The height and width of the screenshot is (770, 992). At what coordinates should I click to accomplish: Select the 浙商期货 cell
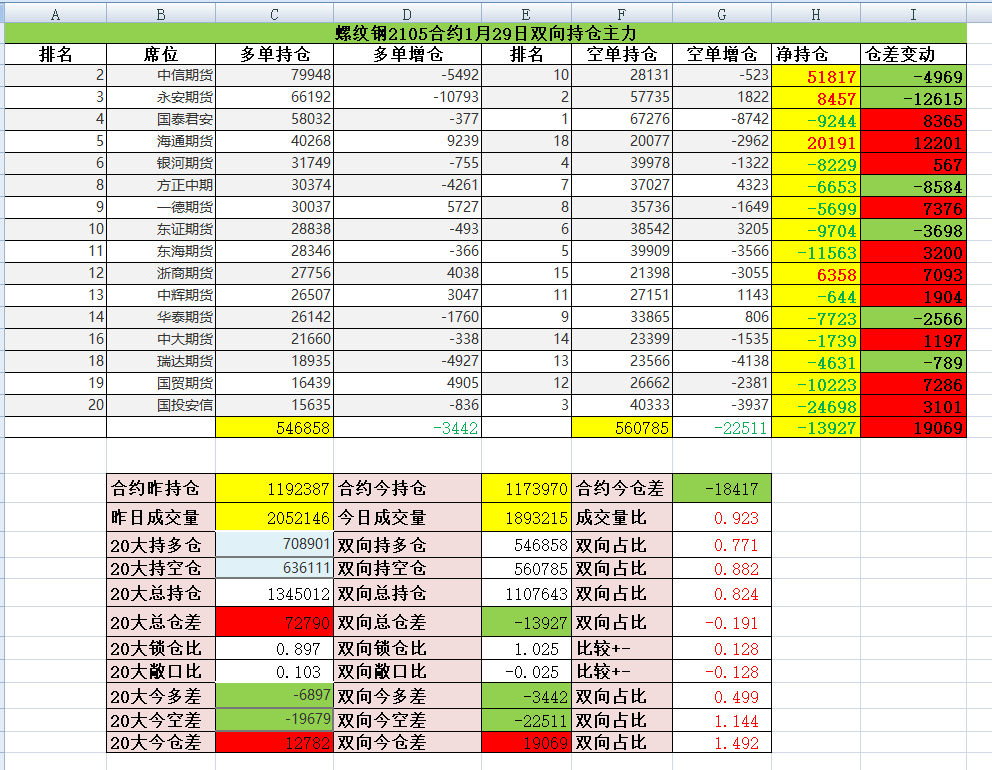(161, 273)
